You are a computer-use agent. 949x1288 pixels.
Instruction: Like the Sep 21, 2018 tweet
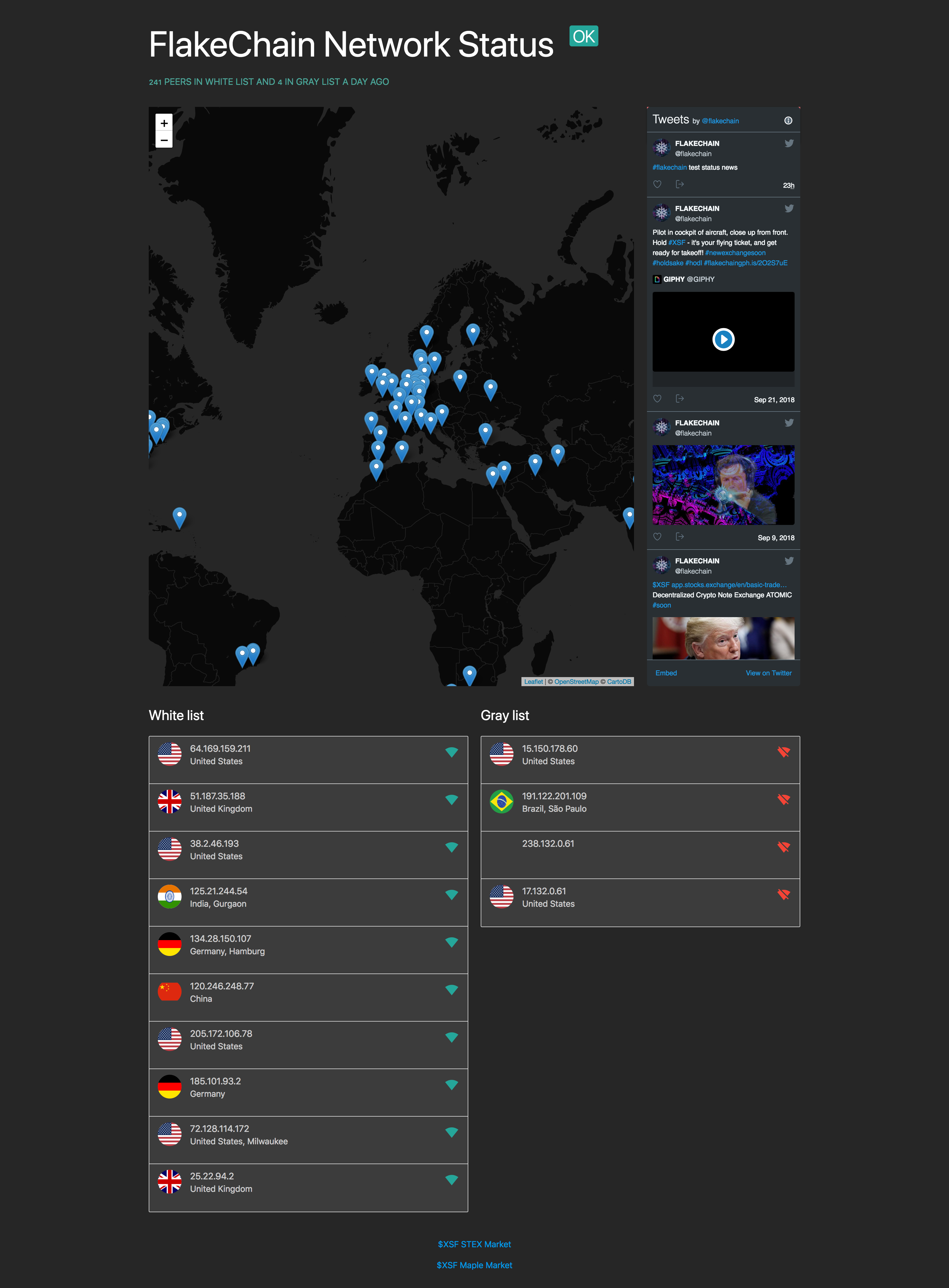pyautogui.click(x=657, y=399)
